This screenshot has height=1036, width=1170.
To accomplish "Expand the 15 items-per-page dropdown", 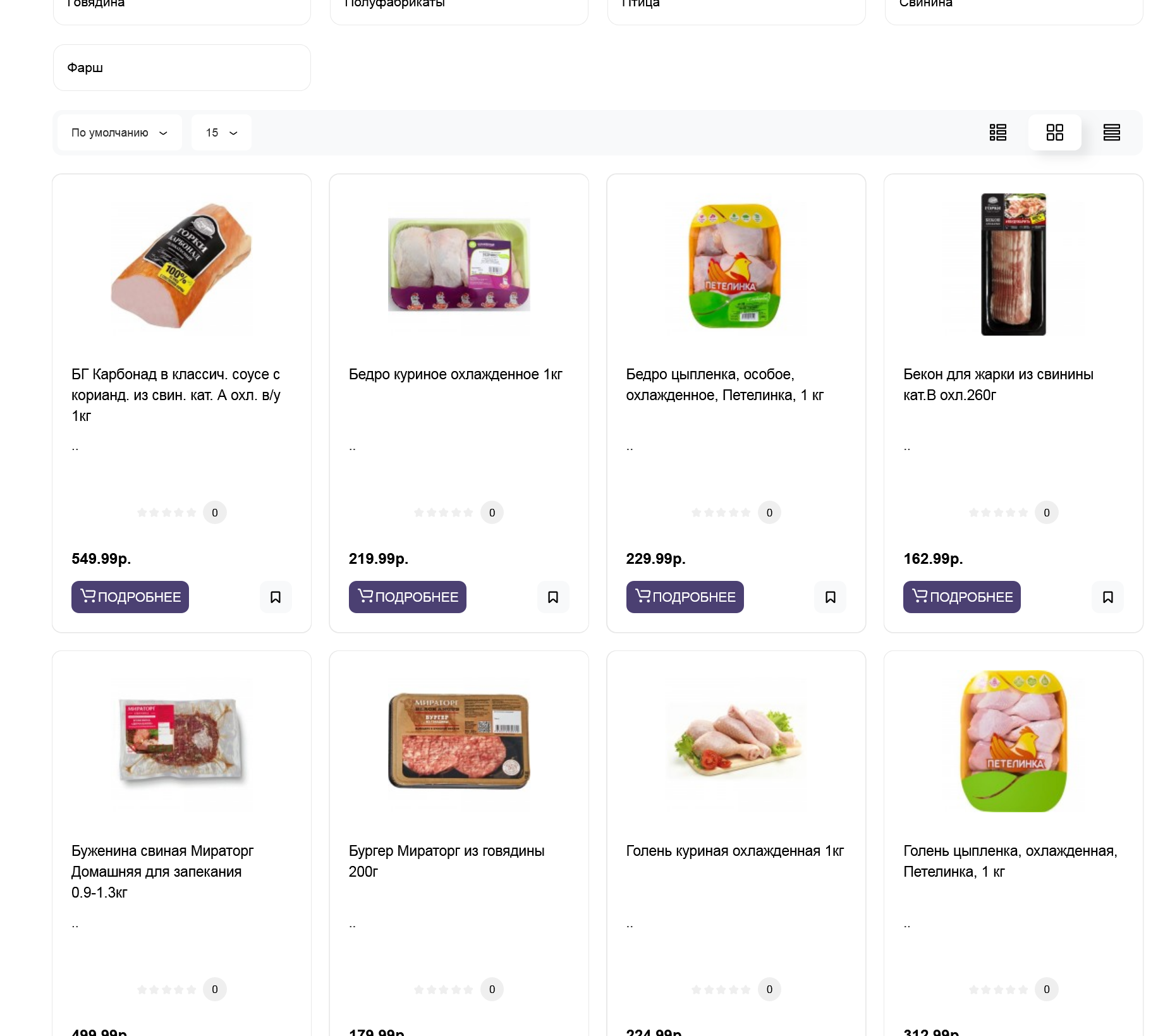I will coord(221,133).
